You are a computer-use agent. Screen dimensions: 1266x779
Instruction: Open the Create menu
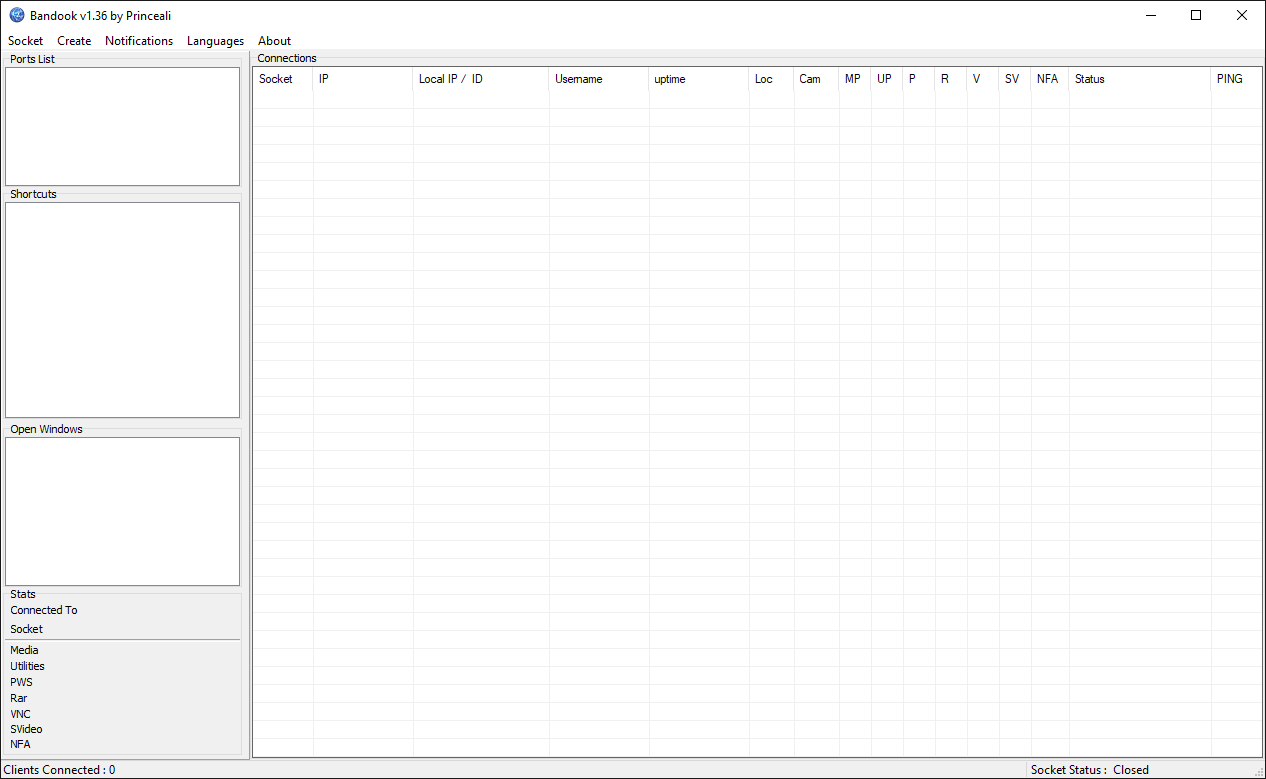click(74, 41)
